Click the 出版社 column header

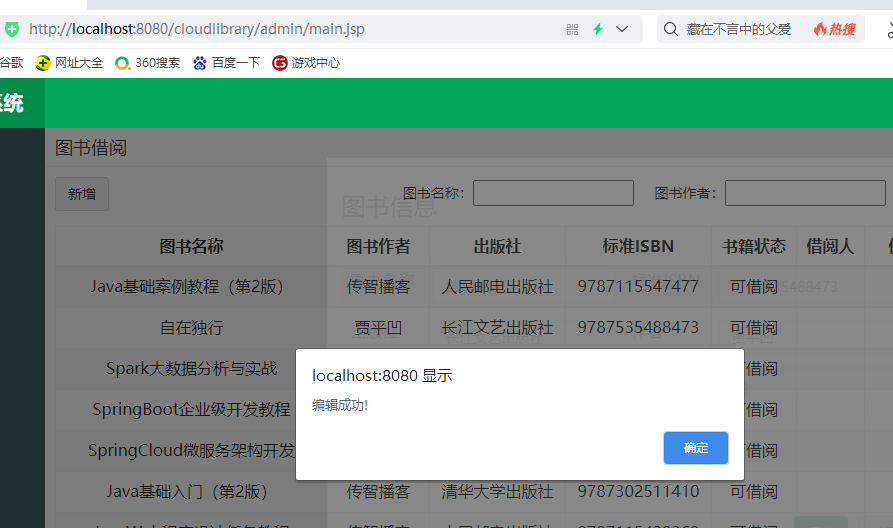[x=497, y=246]
